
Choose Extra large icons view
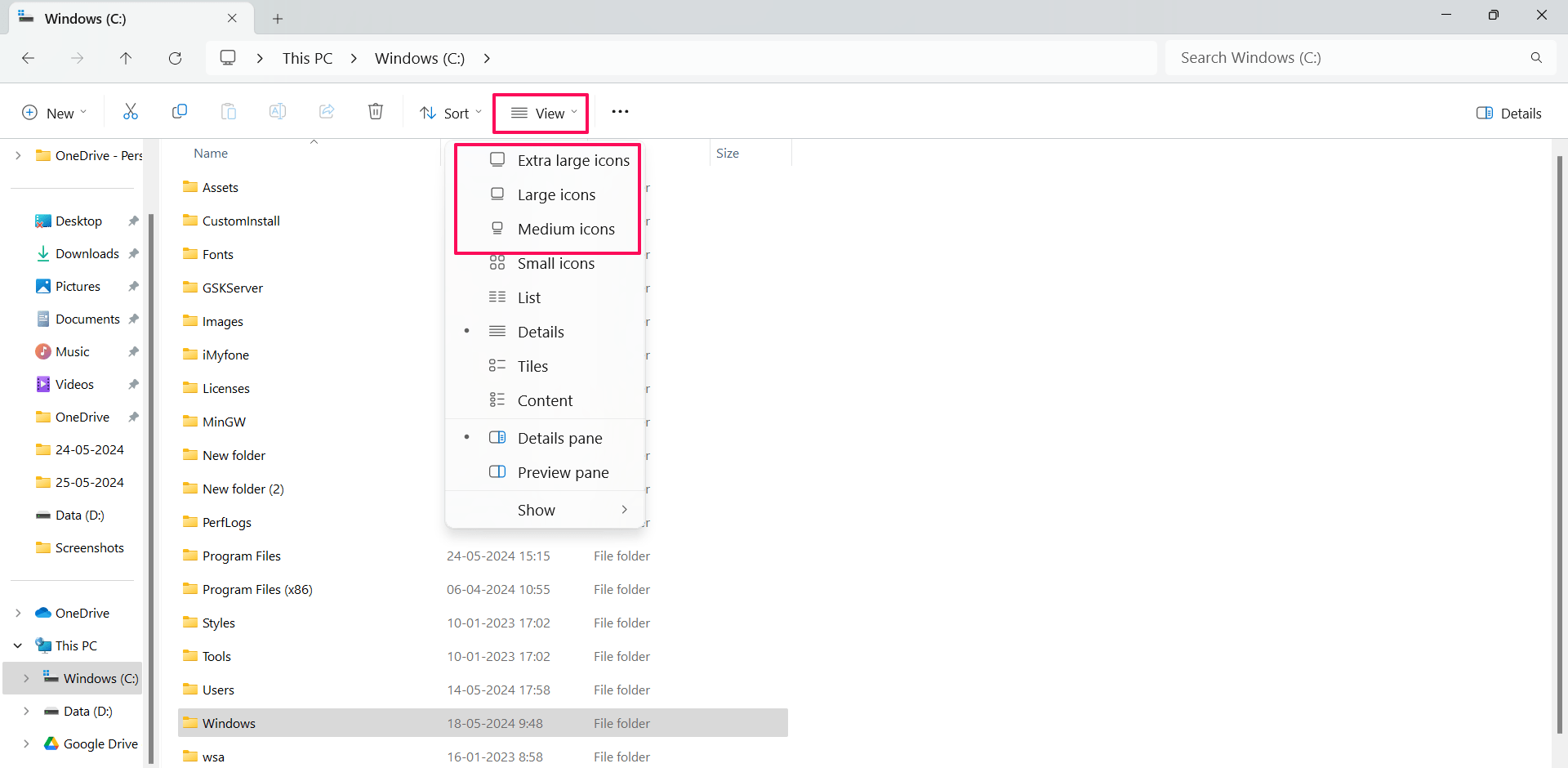click(x=572, y=160)
